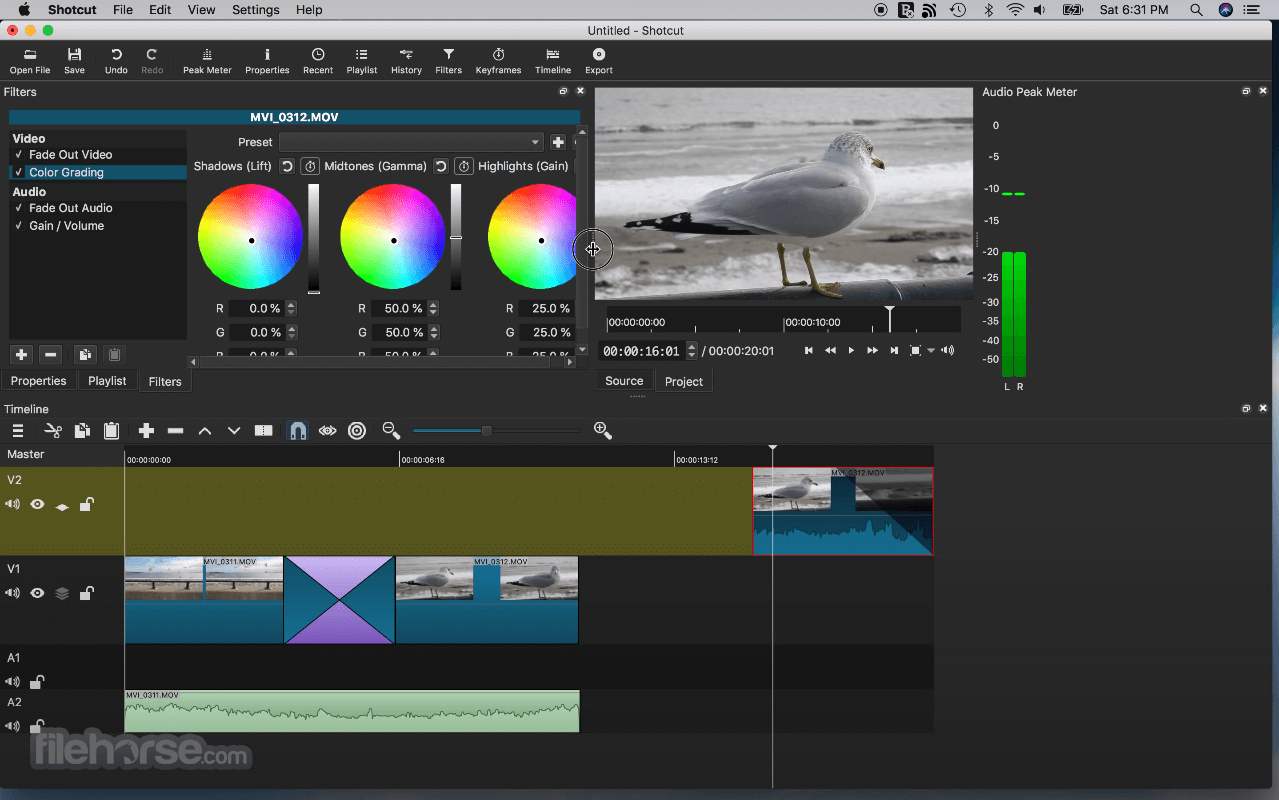The height and width of the screenshot is (800, 1279).
Task: Hide the V1 video track
Action: (x=37, y=593)
